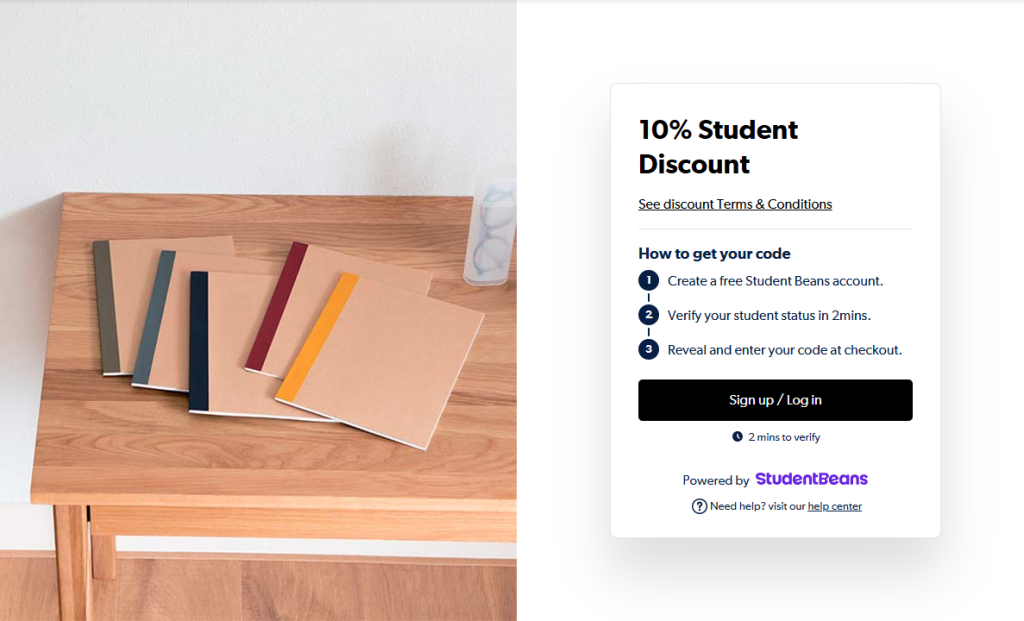Select the Verify your student status text
The height and width of the screenshot is (621, 1024).
(x=769, y=315)
